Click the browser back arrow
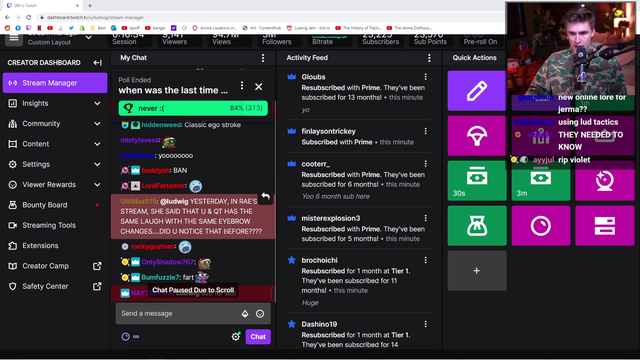 7,17
